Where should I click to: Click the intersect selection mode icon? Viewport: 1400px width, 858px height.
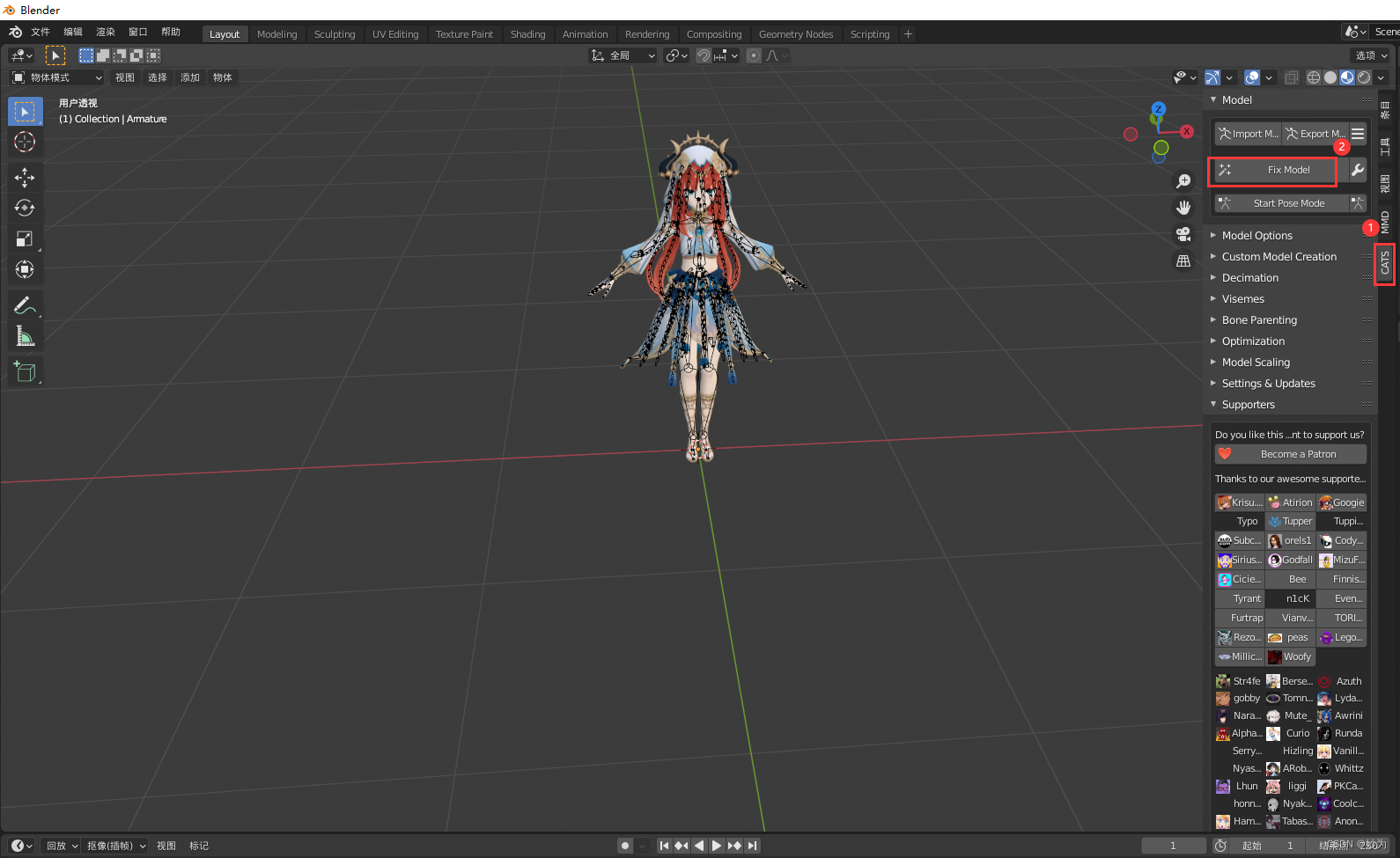pyautogui.click(x=153, y=55)
